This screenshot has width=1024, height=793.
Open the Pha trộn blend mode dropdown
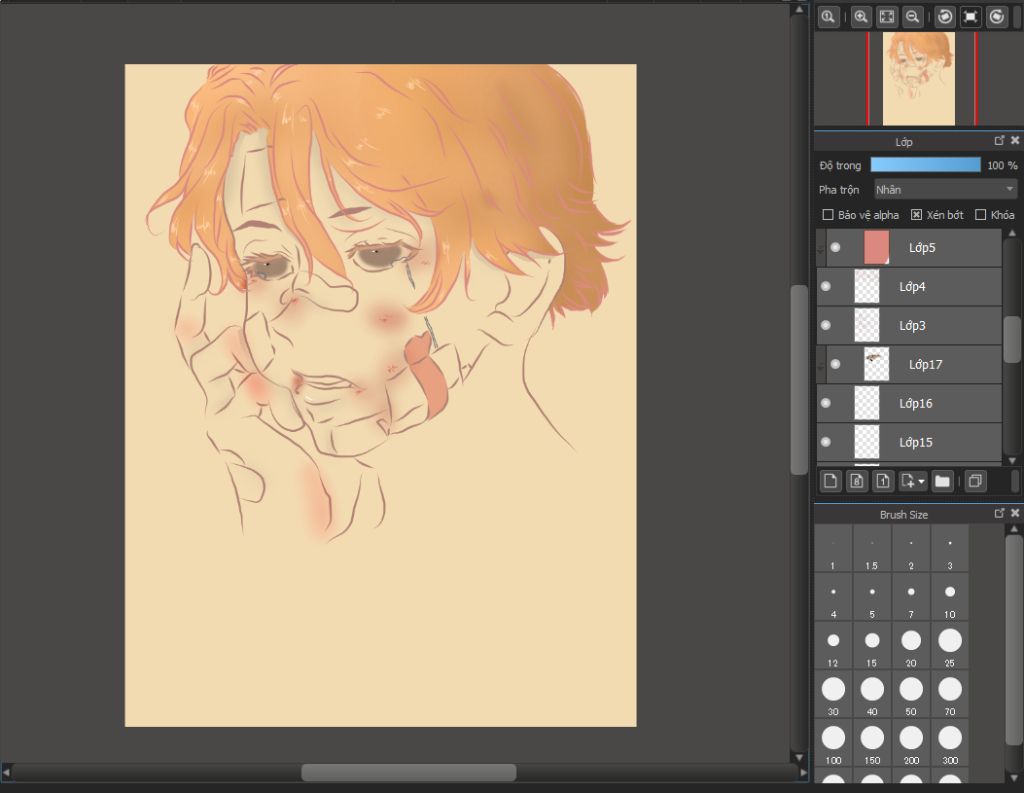coord(945,189)
